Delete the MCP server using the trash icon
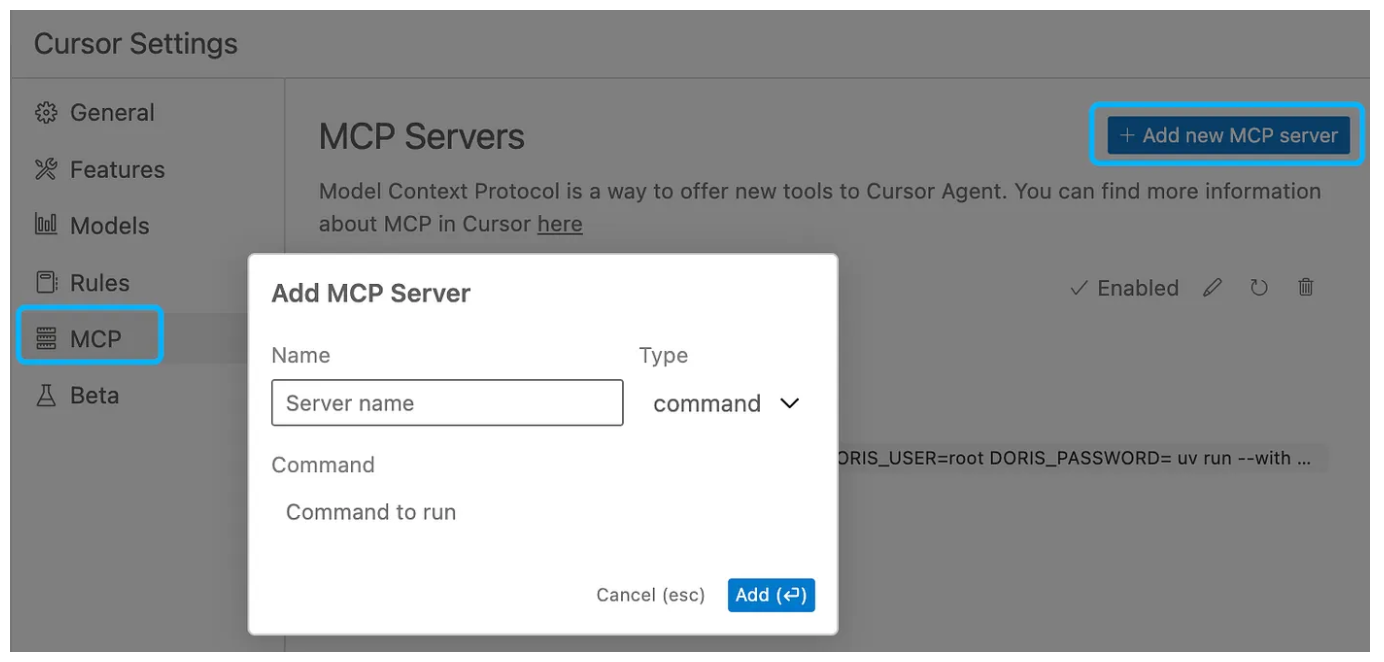This screenshot has height=662, width=1384. [x=1305, y=288]
